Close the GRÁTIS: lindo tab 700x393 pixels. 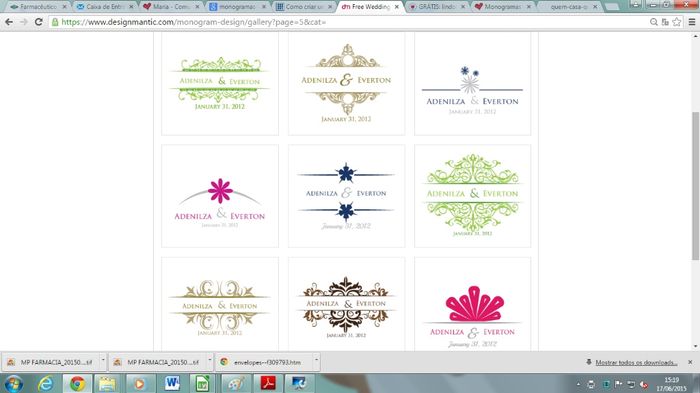pyautogui.click(x=463, y=7)
